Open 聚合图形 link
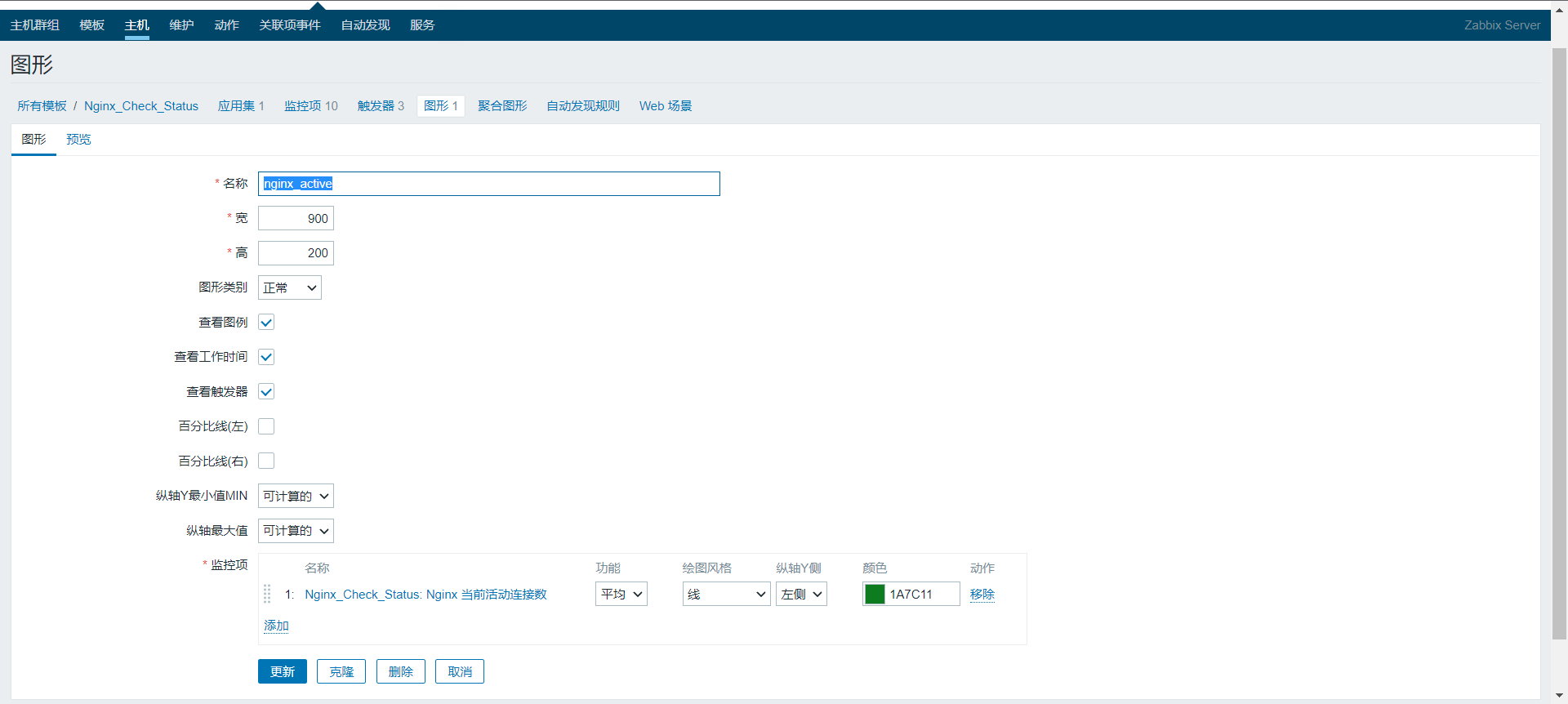This screenshot has width=1568, height=704. click(502, 106)
